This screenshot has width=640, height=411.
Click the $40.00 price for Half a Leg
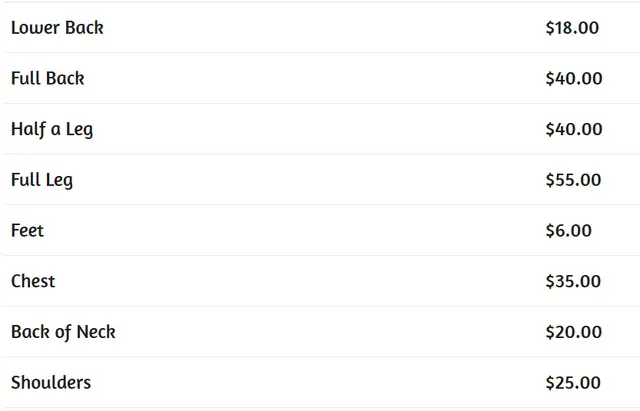pyautogui.click(x=574, y=129)
